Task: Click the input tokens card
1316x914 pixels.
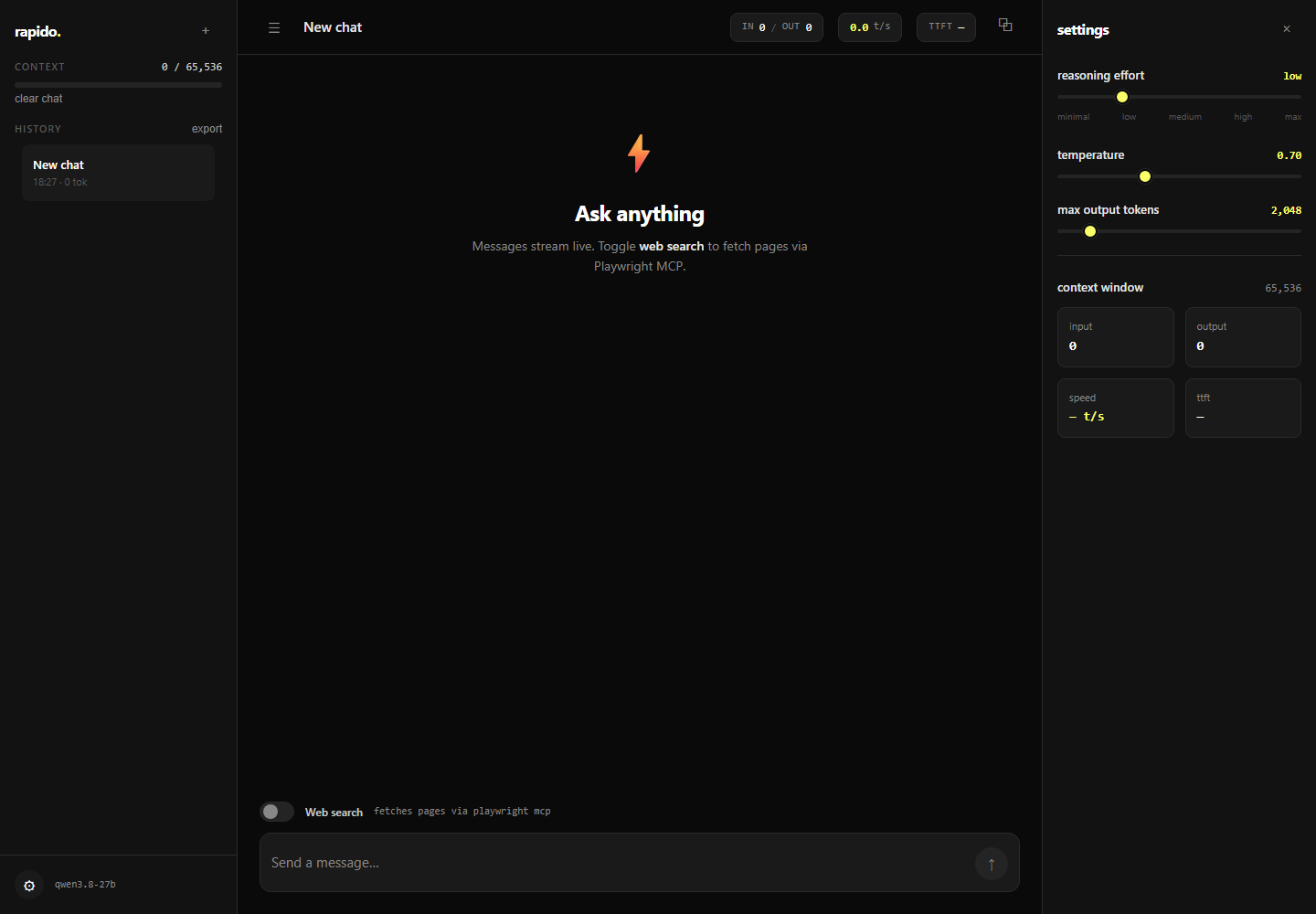Action: pos(1116,337)
